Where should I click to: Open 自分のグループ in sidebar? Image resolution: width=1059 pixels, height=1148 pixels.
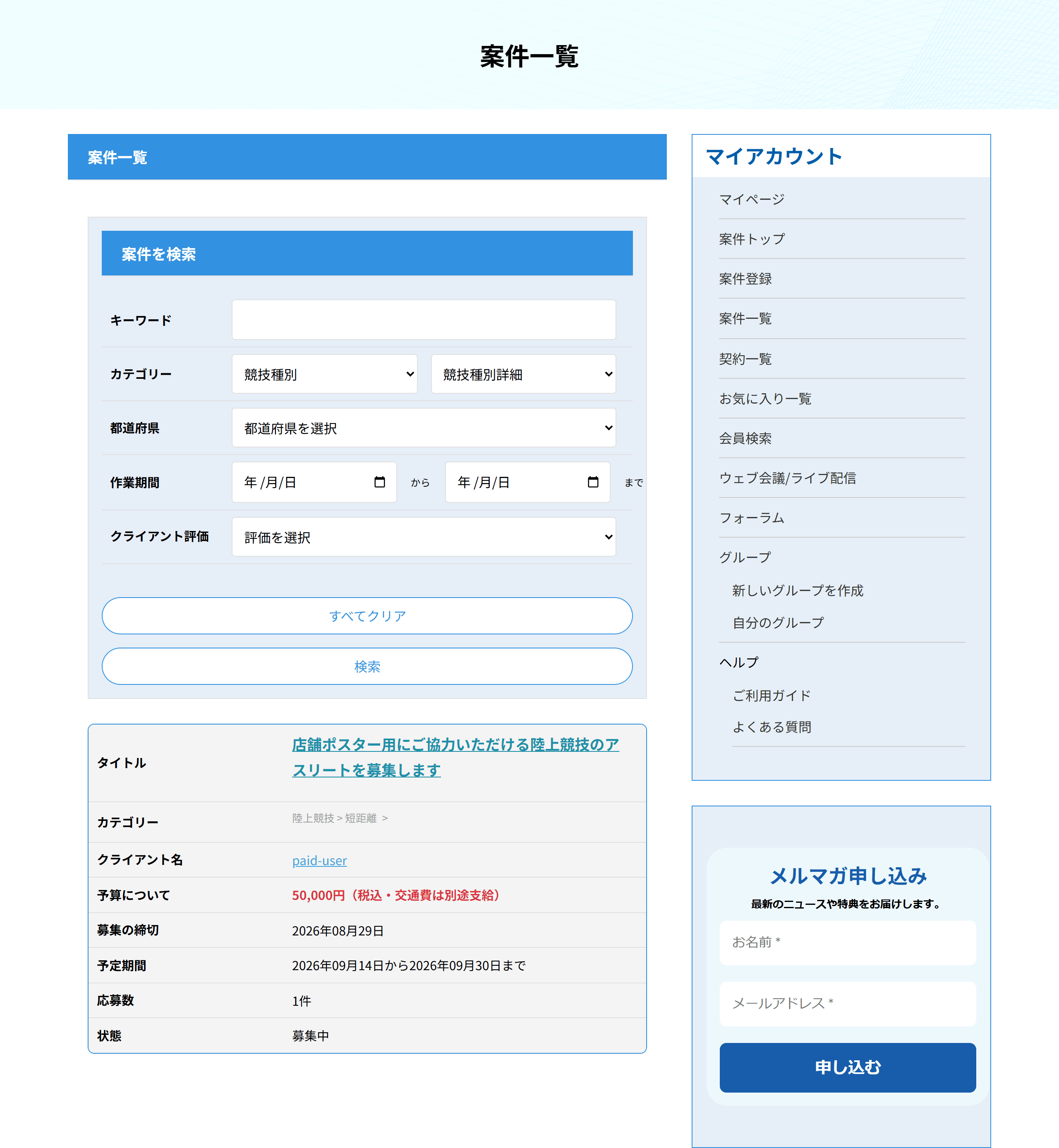(x=778, y=622)
